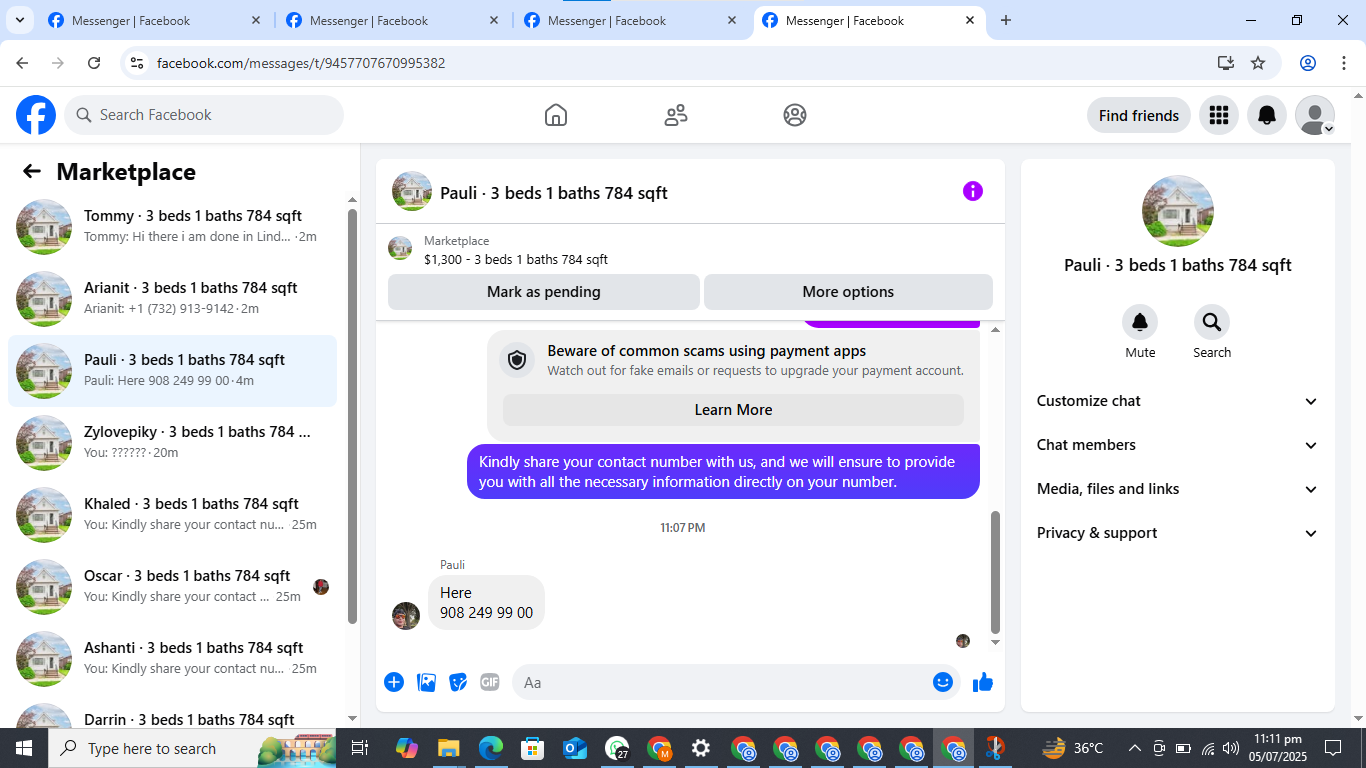Image resolution: width=1366 pixels, height=768 pixels.
Task: Open the browser install app icon
Action: [1226, 63]
